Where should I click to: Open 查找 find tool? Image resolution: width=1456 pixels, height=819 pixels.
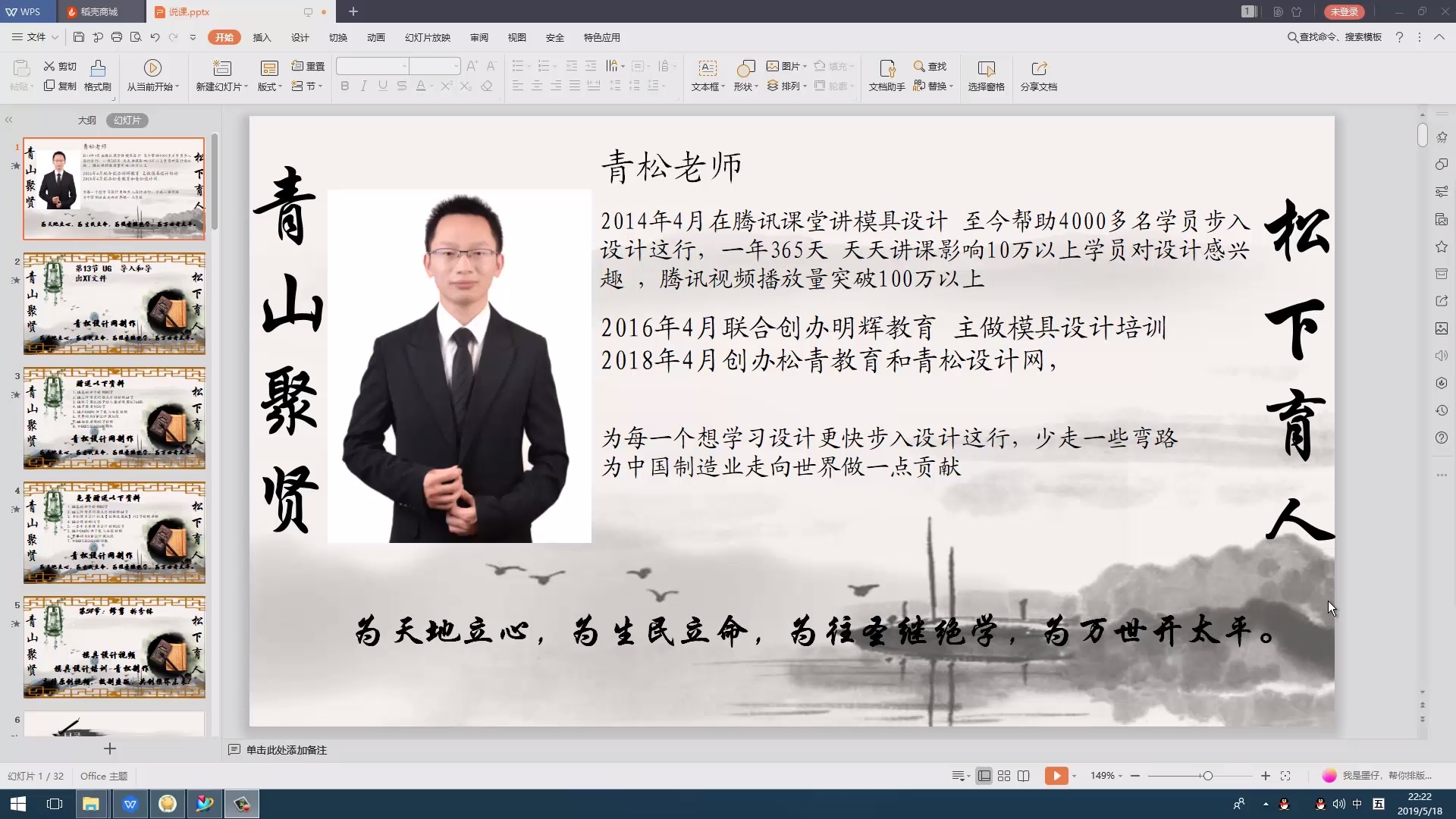point(930,66)
